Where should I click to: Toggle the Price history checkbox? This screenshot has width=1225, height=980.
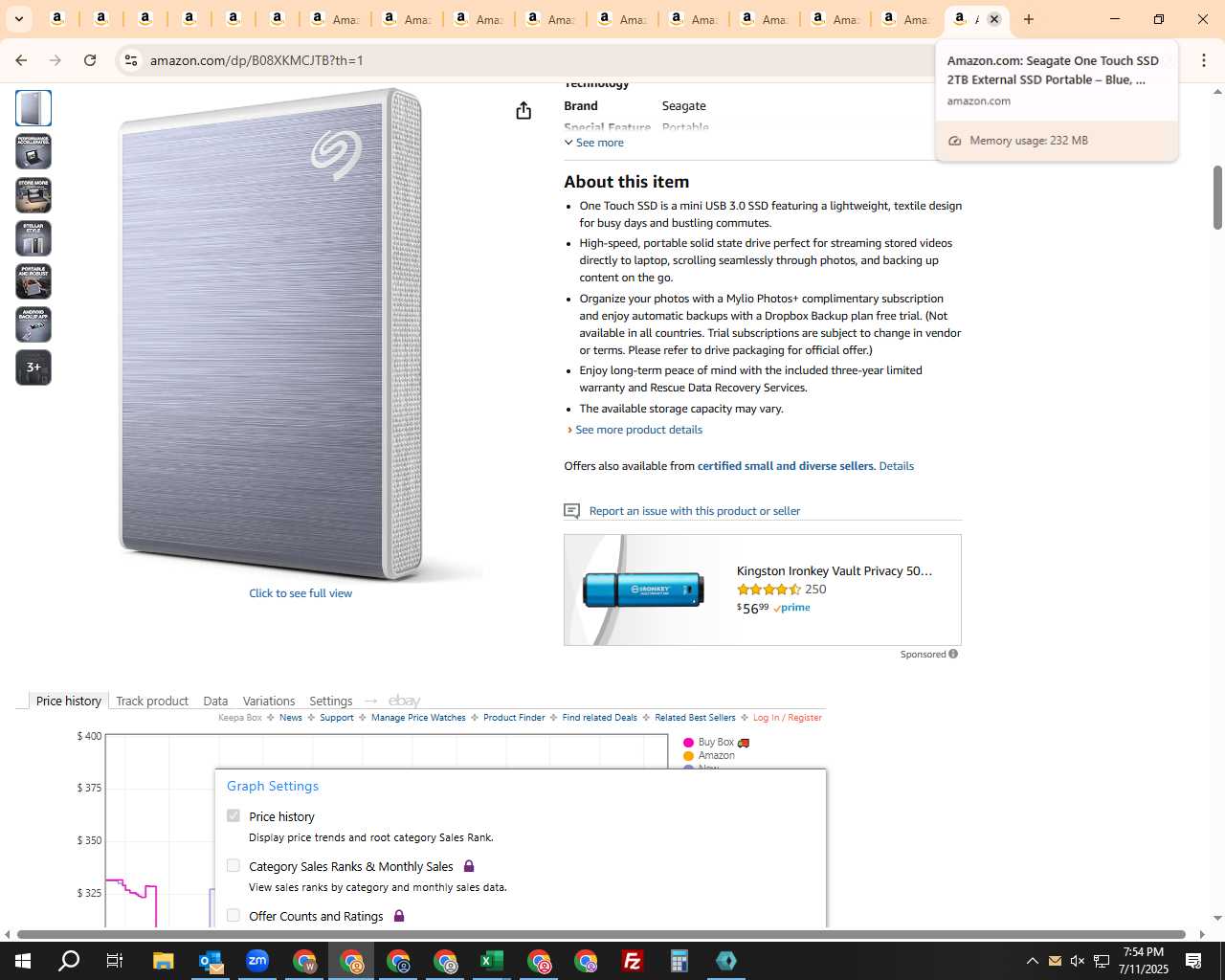coord(234,815)
